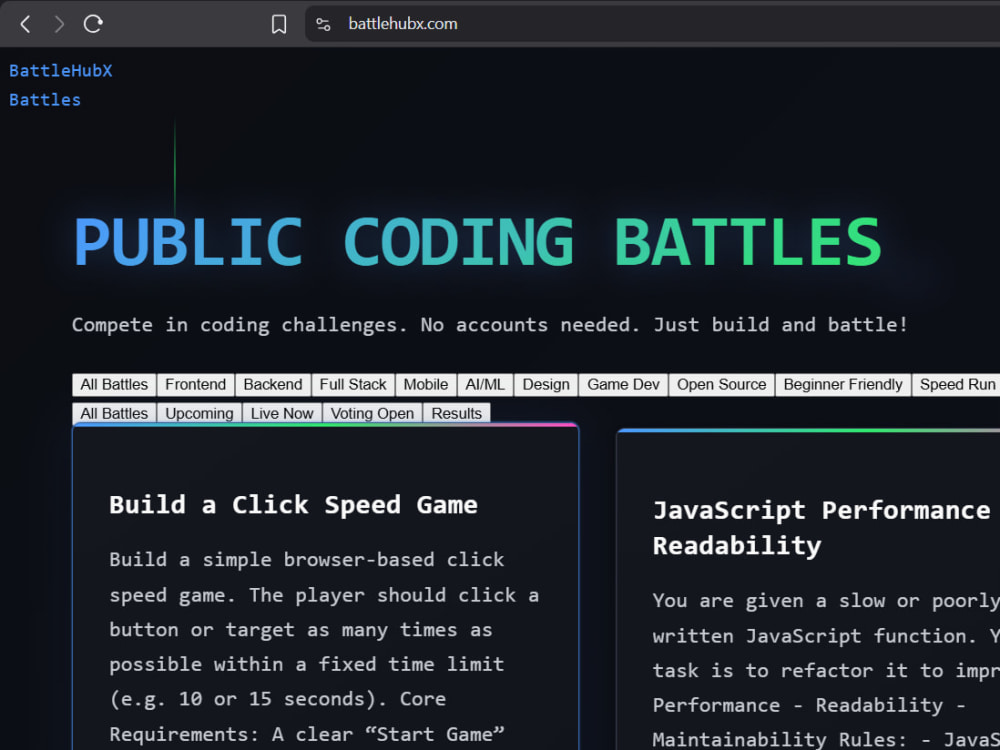Show Upcoming battles
1000x750 pixels.
point(199,413)
